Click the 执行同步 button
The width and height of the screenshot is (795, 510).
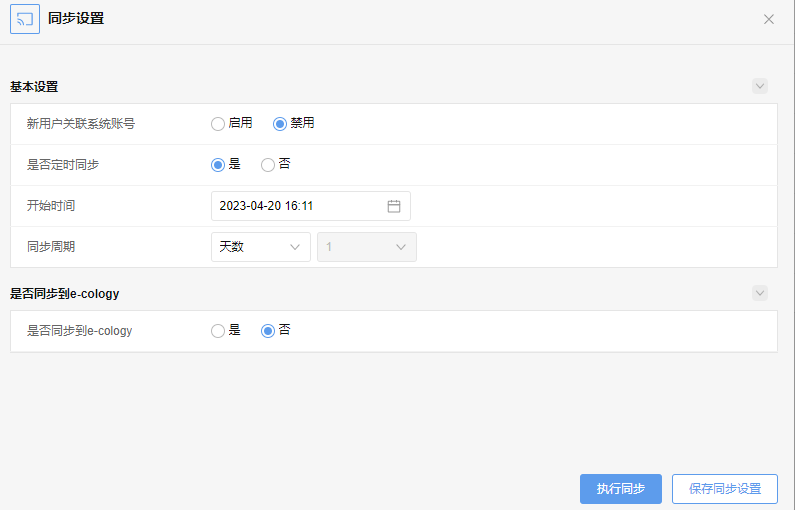pyautogui.click(x=621, y=489)
